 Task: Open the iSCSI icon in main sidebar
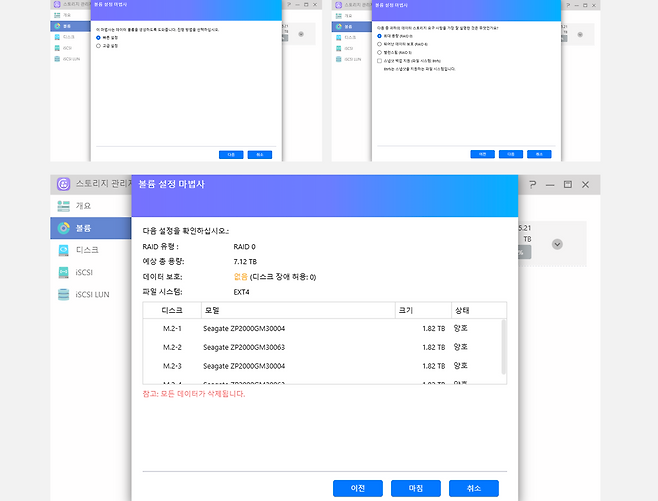pyautogui.click(x=63, y=272)
